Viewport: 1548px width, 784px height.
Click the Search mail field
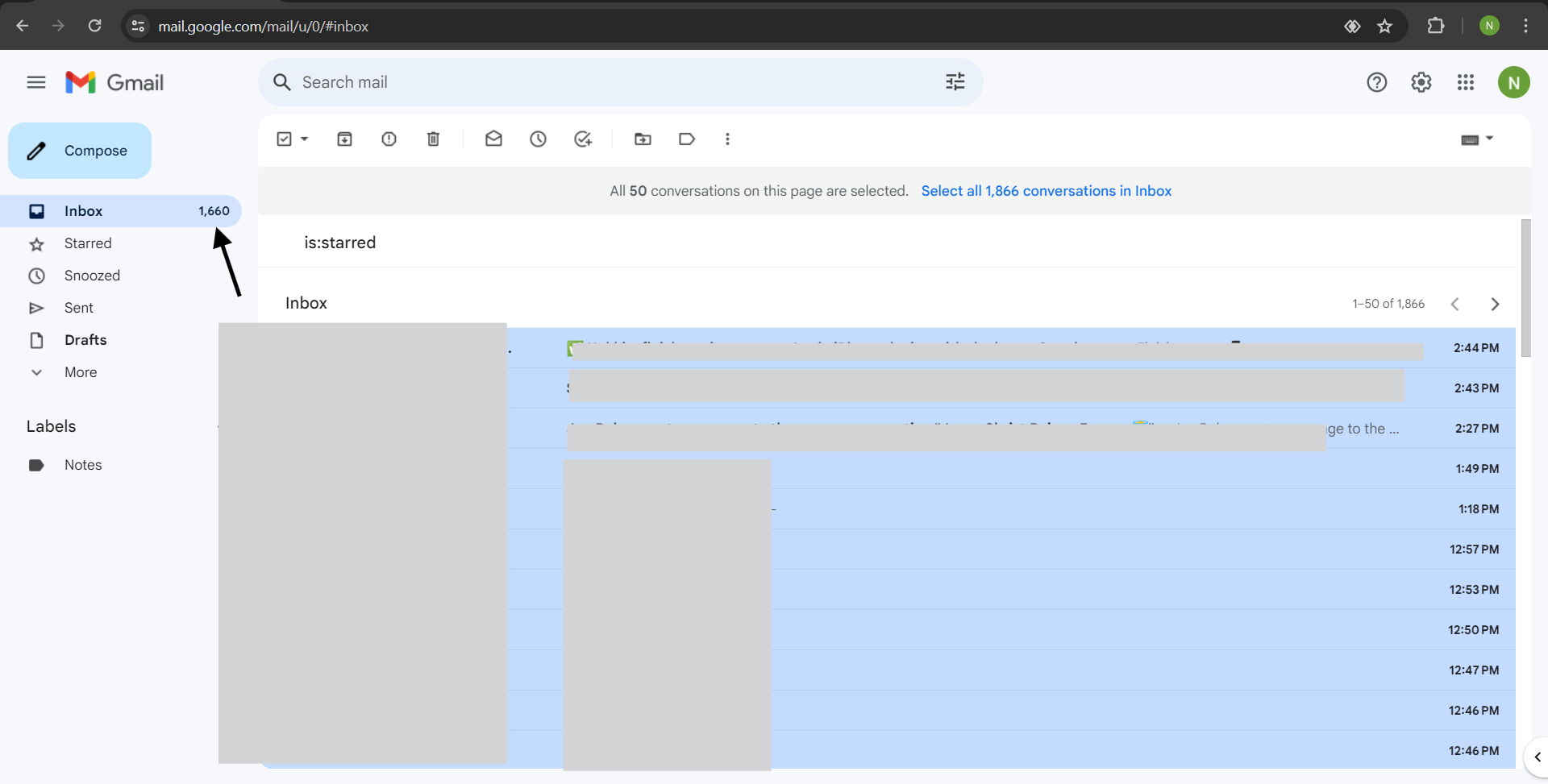click(621, 82)
